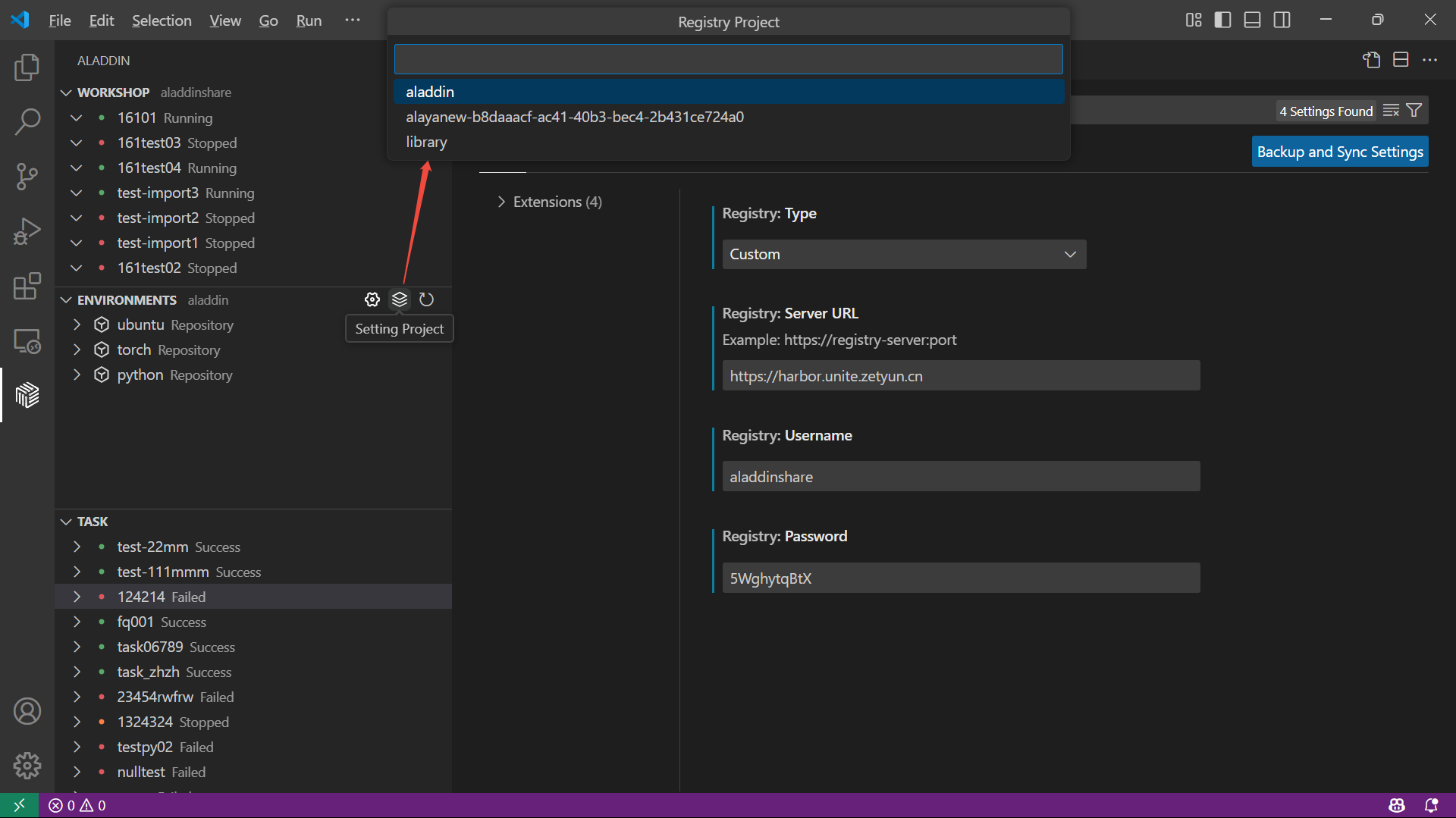Click the Backup and Sync Settings button
The image size is (1456, 818).
(1339, 151)
